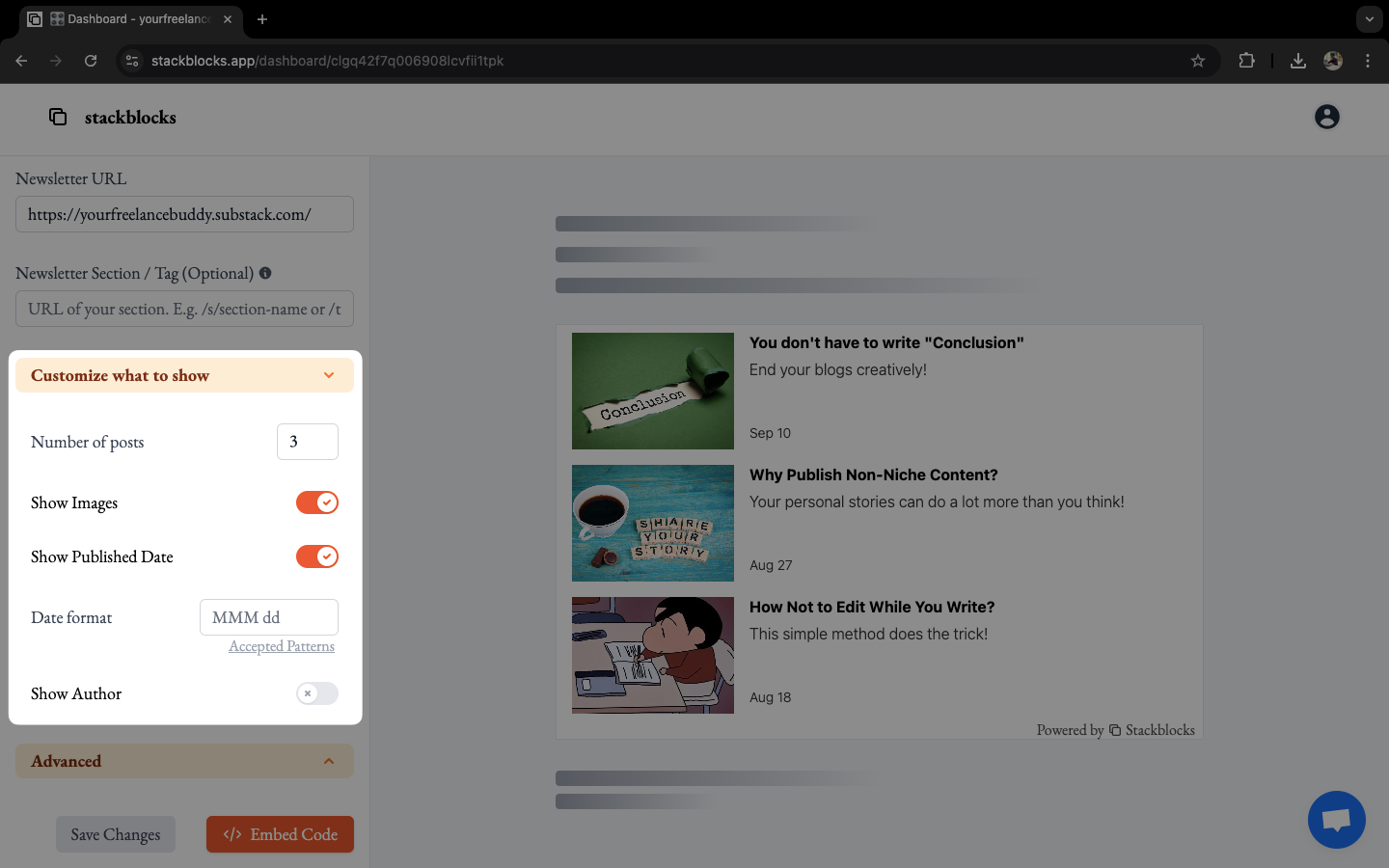
Task: Reload the page
Action: point(91,61)
